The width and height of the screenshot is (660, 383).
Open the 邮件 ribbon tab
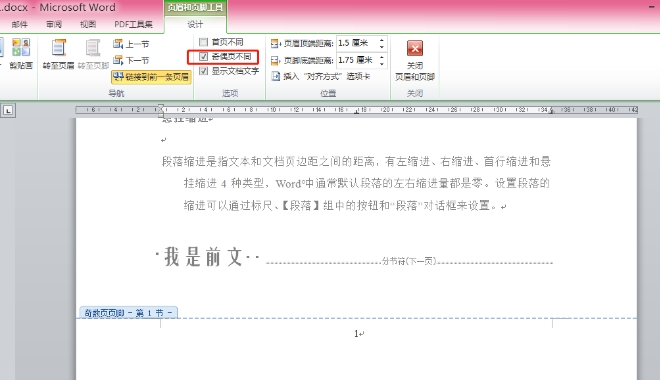(x=20, y=24)
